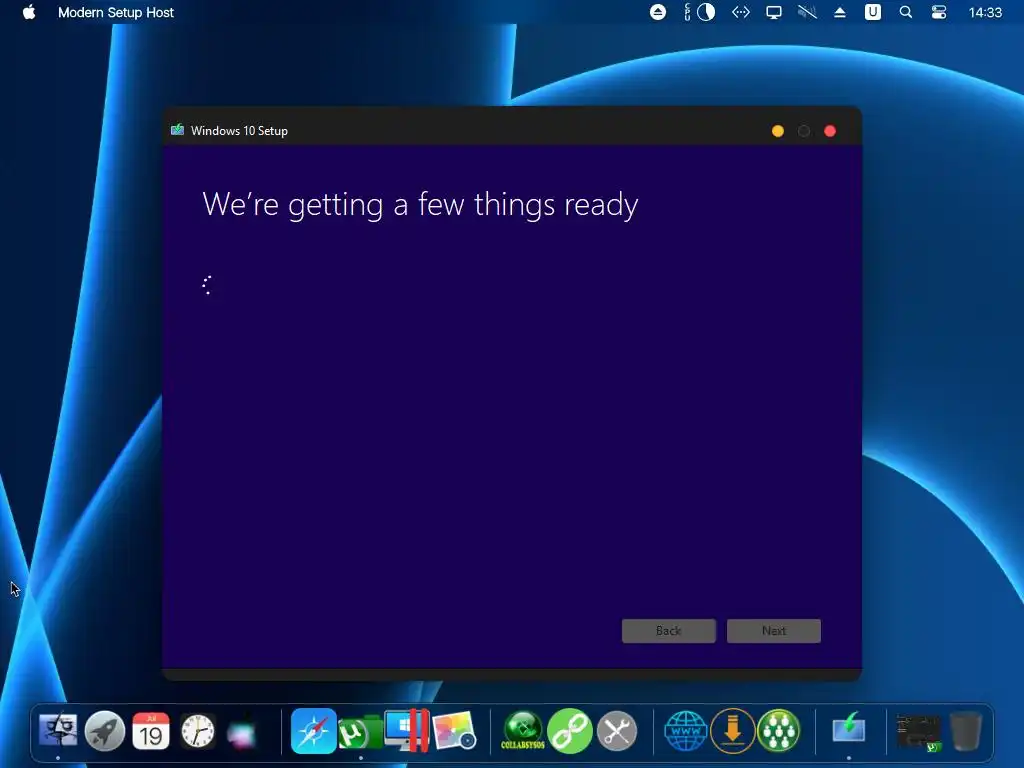Open Calendar showing 19 in dock
Screen dimensions: 1024x768
point(151,731)
